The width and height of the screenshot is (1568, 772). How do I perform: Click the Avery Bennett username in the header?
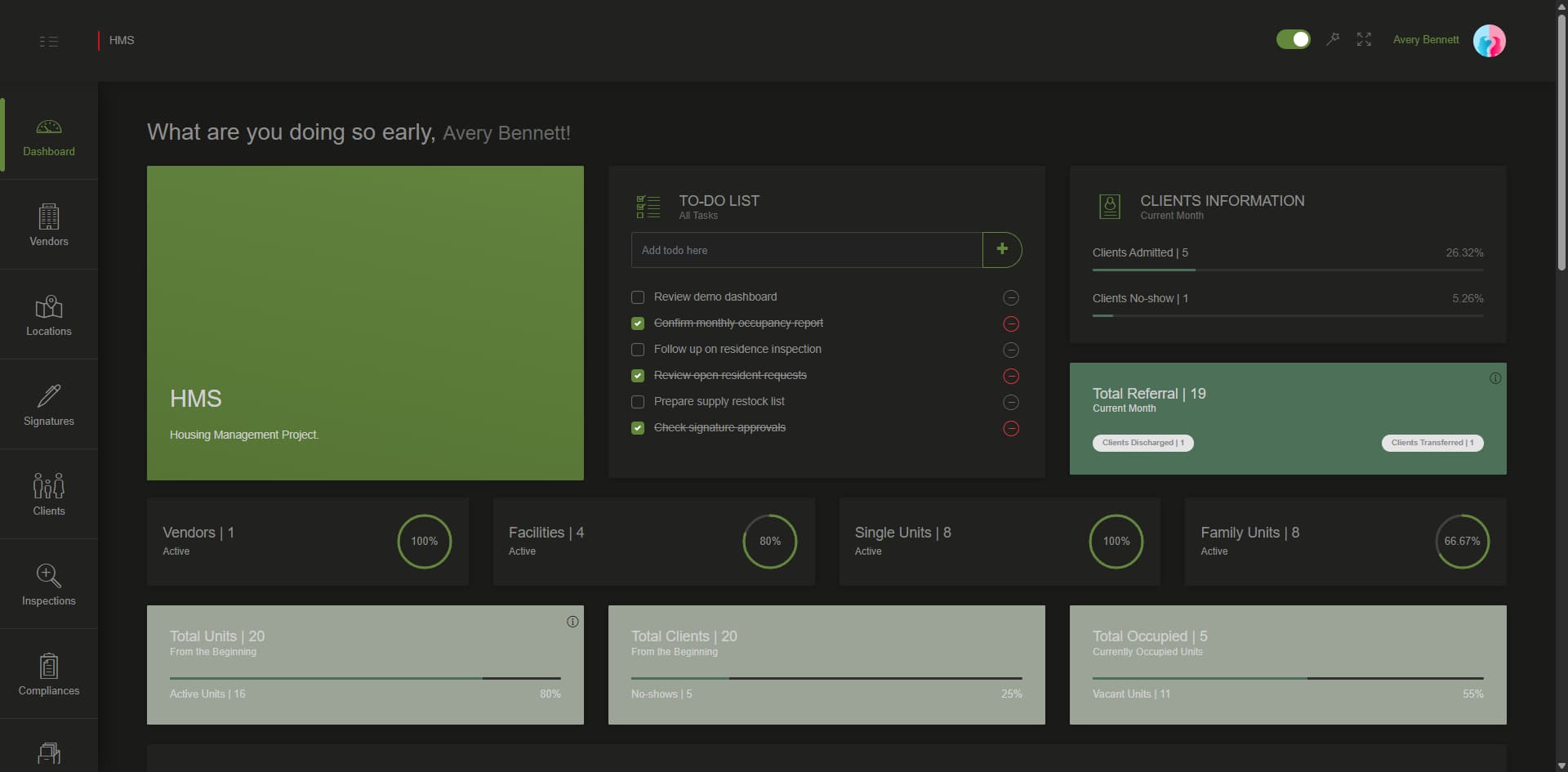tap(1426, 39)
